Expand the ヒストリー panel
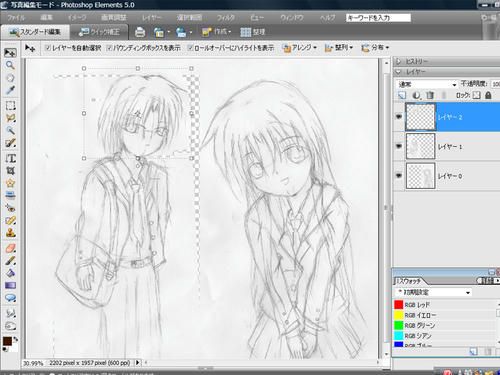This screenshot has width=500, height=375. [398, 61]
